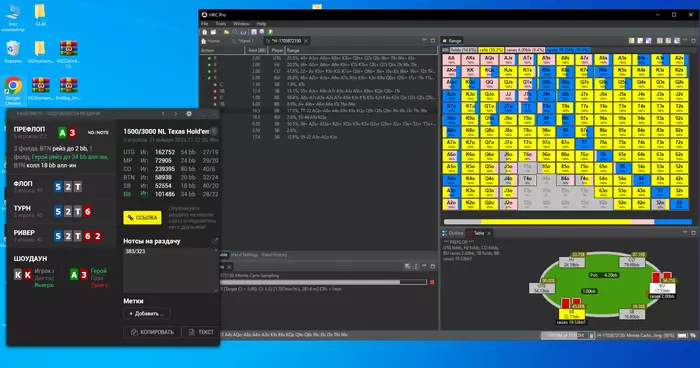Click the hand notes field containing 383/323

click(171, 270)
